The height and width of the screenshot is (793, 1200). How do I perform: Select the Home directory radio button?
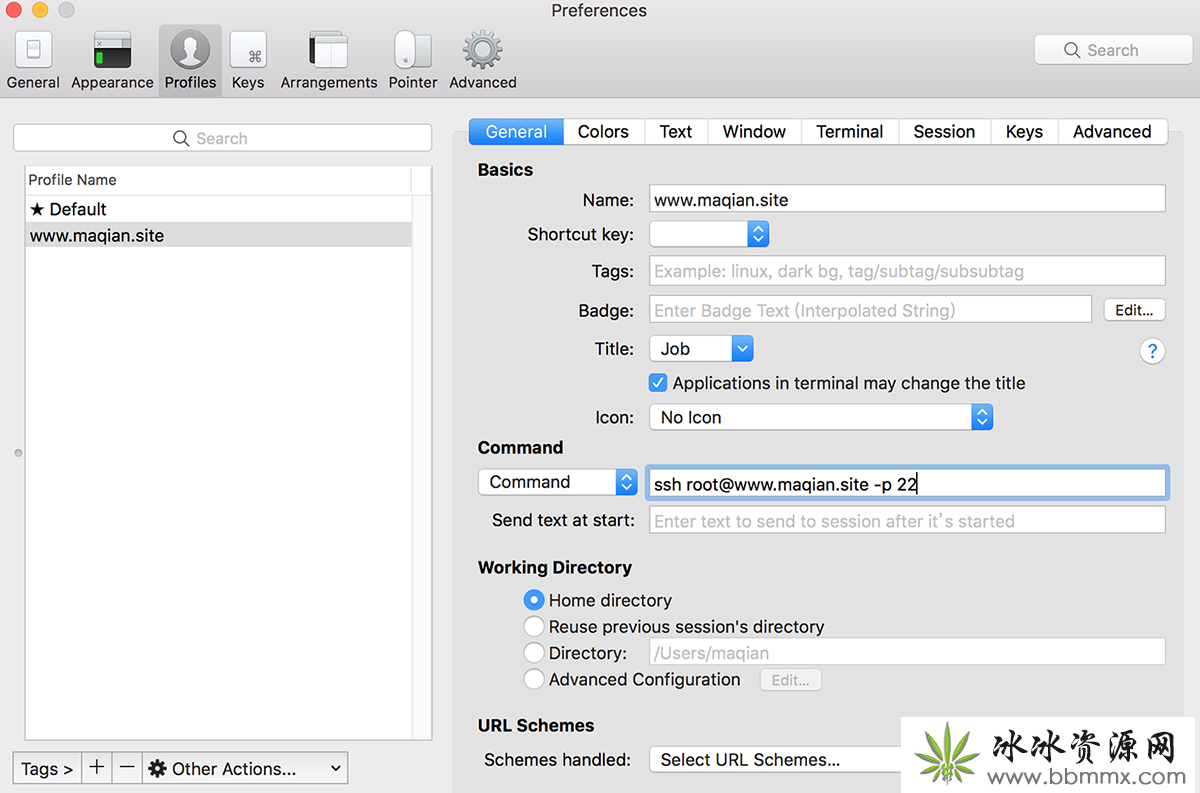coord(534,600)
